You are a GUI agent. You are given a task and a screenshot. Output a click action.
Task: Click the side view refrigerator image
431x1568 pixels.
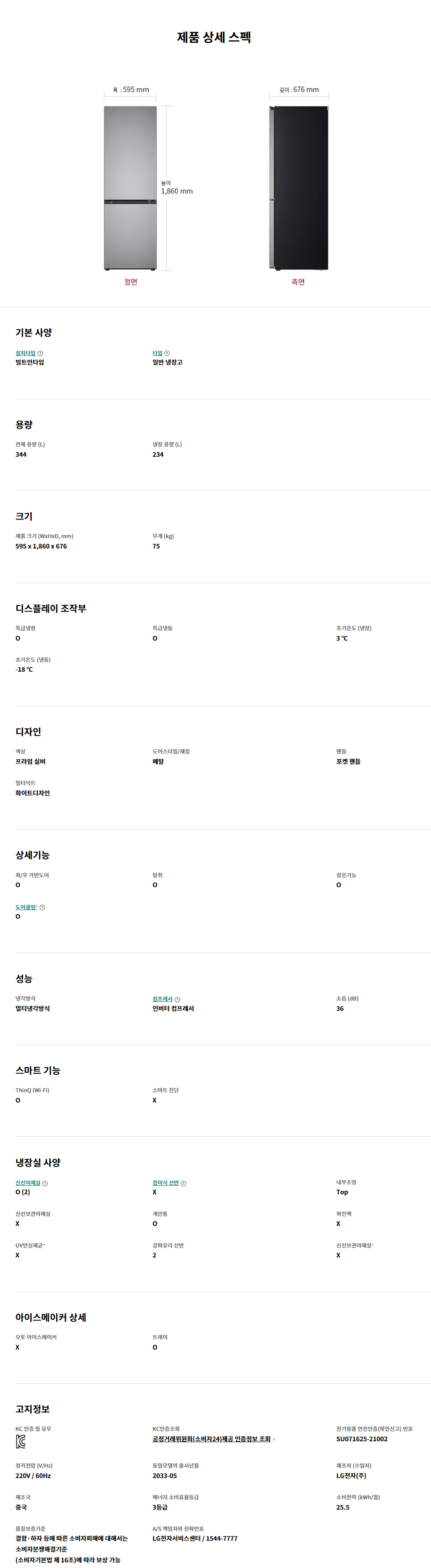(298, 188)
